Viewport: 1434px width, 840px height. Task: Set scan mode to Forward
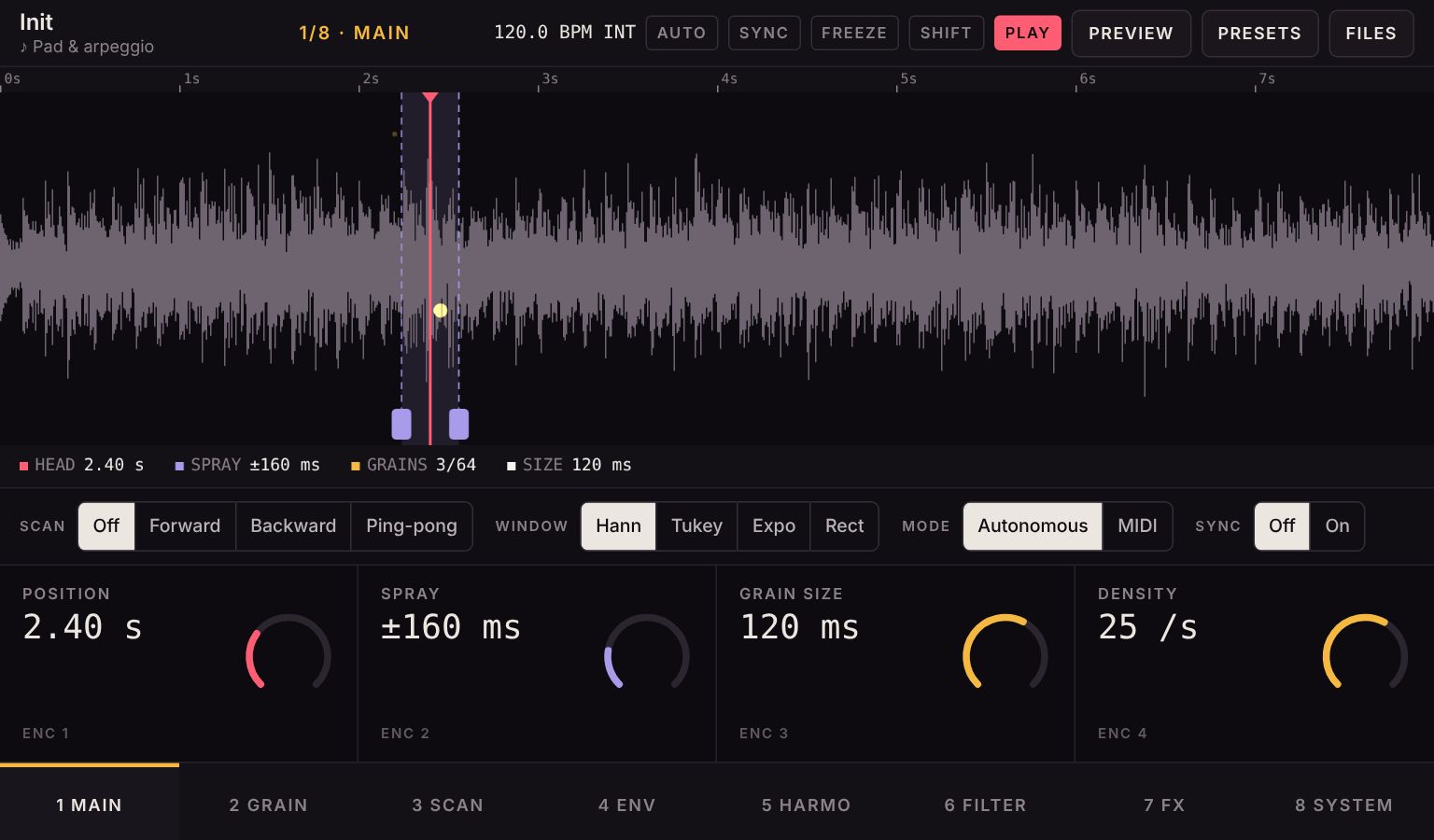(185, 526)
